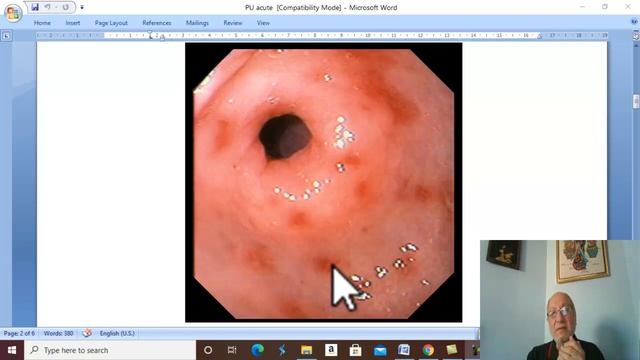Go to the References tab

click(157, 23)
